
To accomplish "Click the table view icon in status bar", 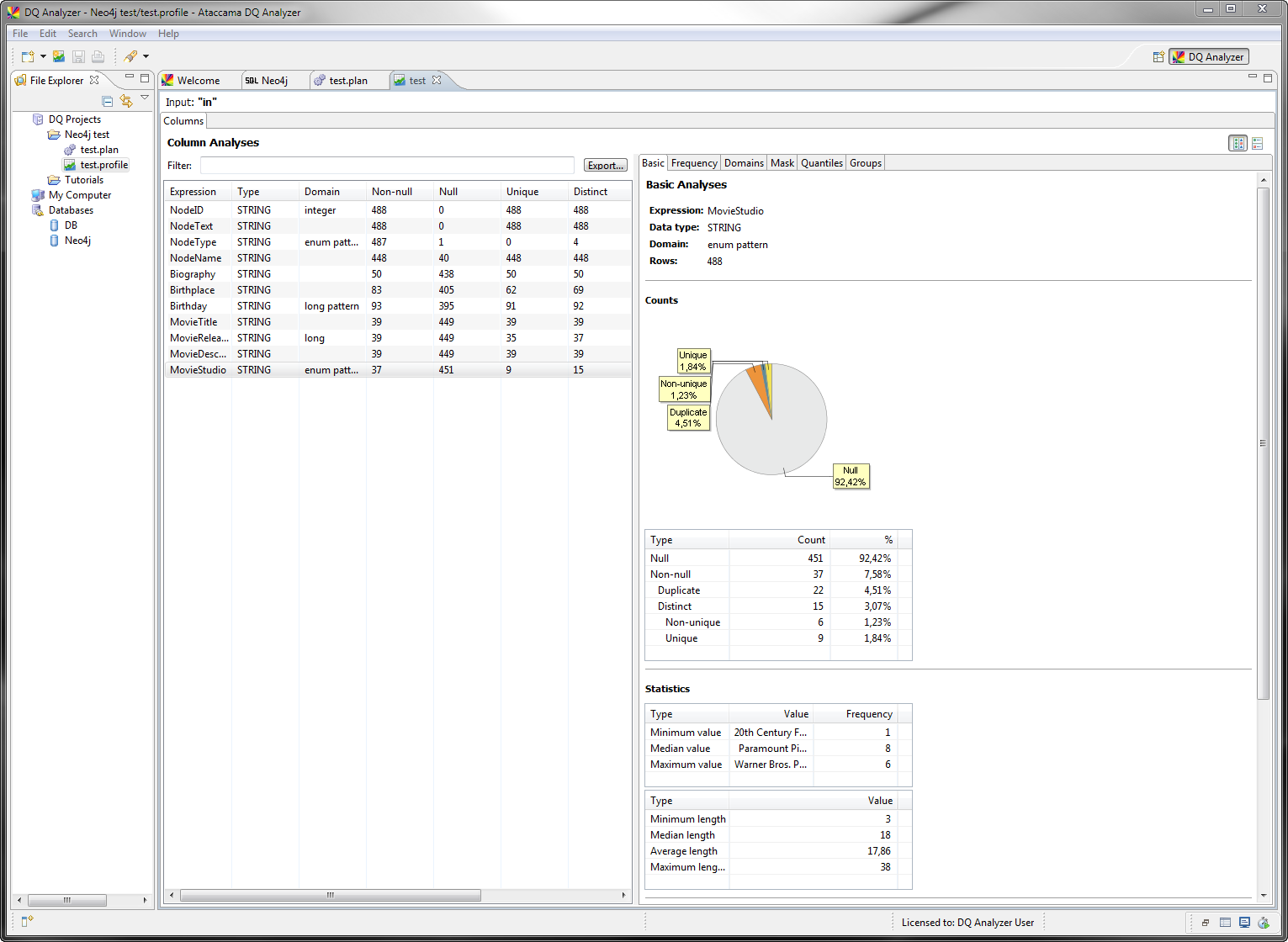I will (1226, 923).
